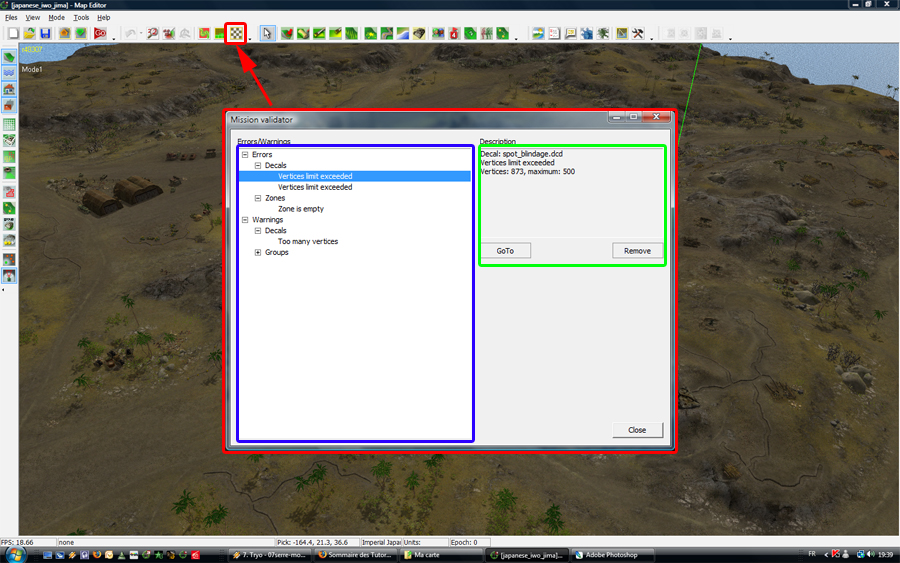900x563 pixels.
Task: Open the Tools menu
Action: (x=81, y=18)
